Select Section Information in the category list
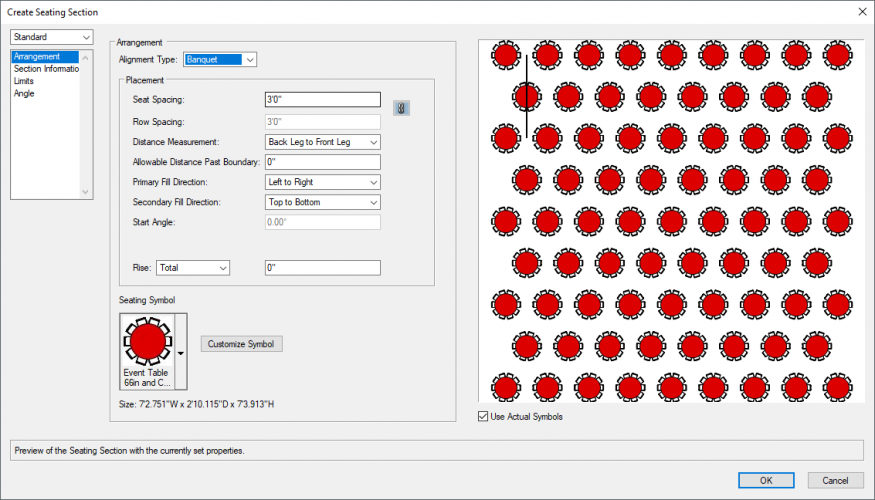875x500 pixels. 46,69
